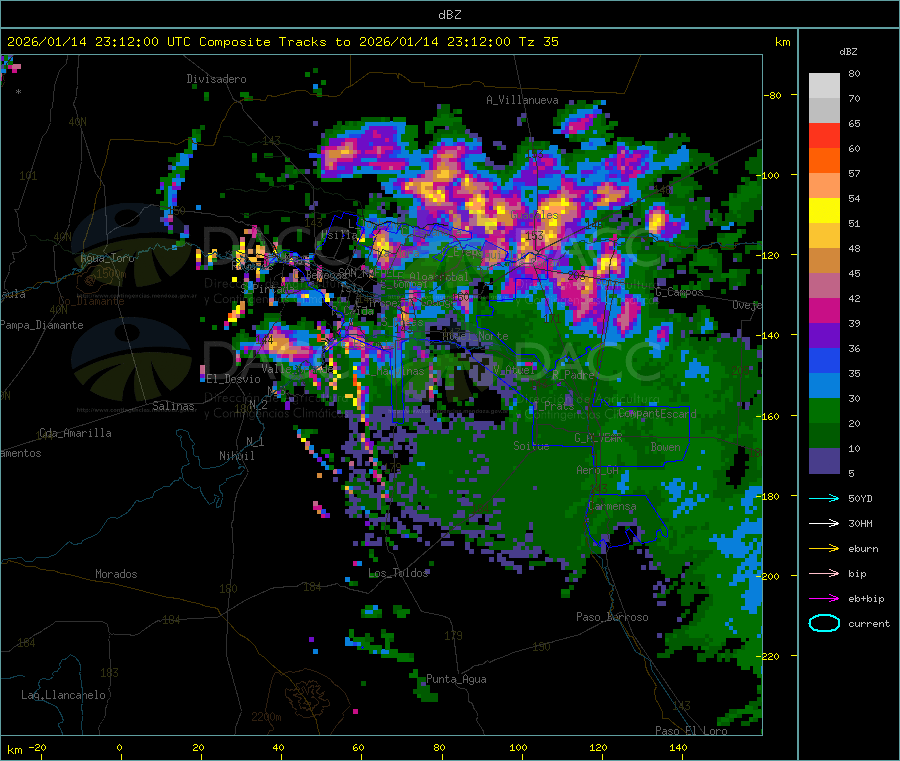900x761 pixels.
Task: Click the 140 km horizontal axis tick
Action: coord(678,748)
